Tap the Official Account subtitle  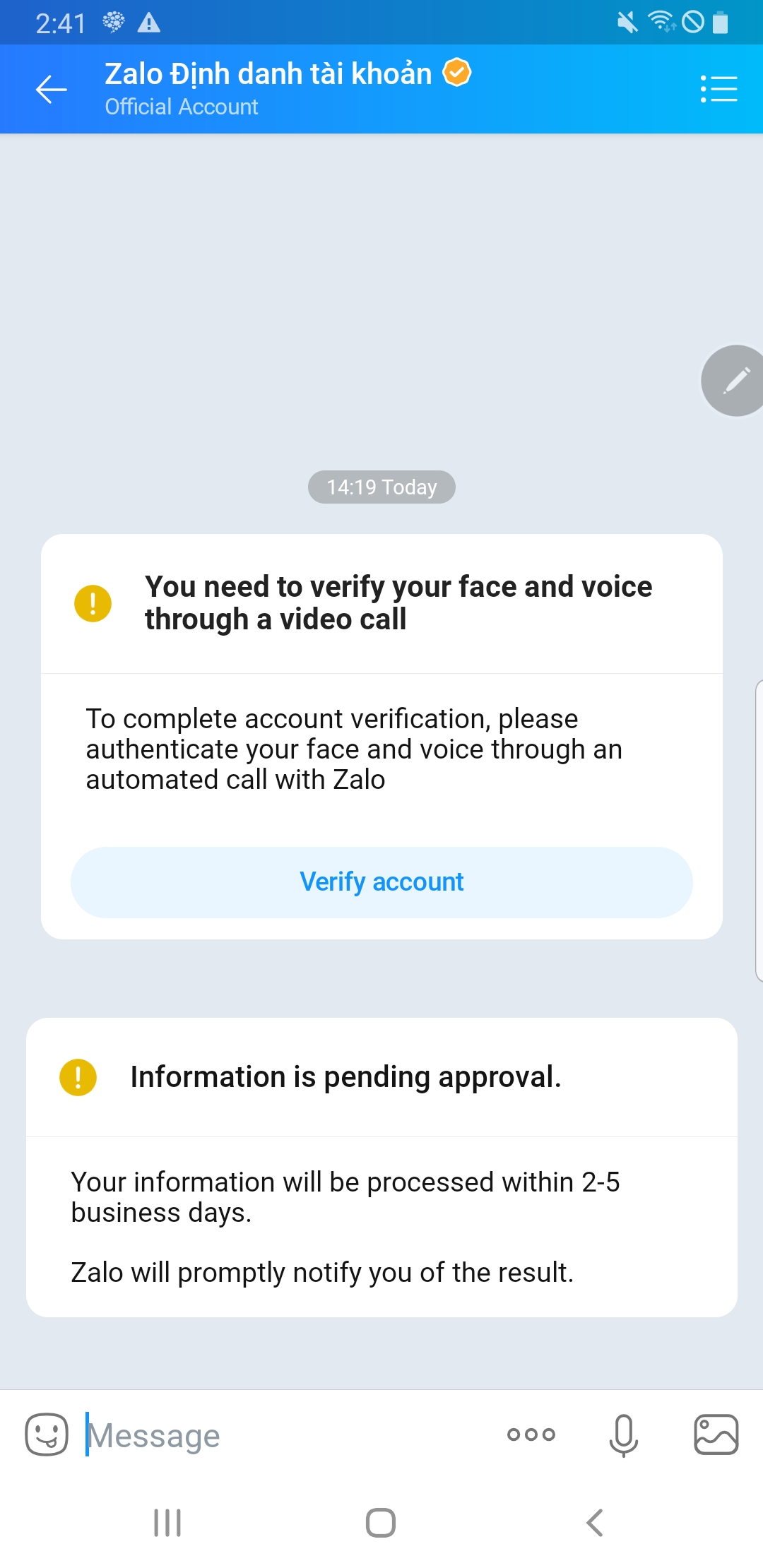click(182, 107)
